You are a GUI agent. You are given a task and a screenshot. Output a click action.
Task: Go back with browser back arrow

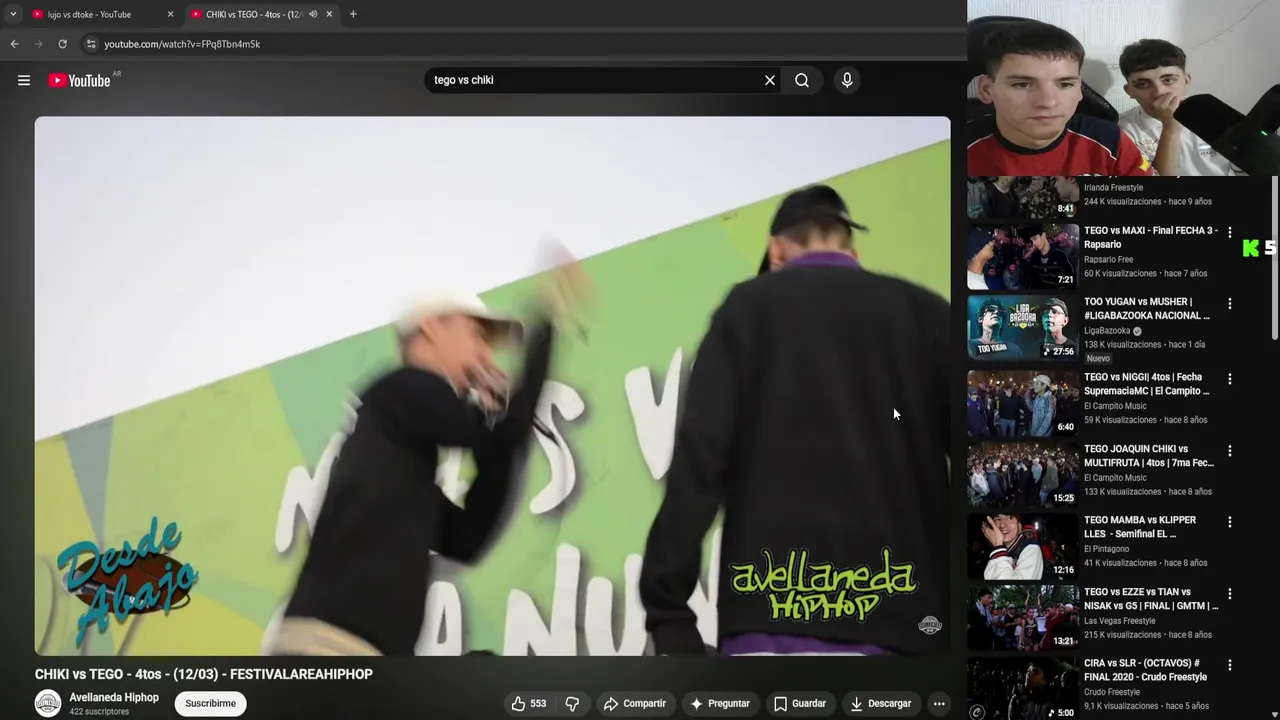tap(14, 44)
